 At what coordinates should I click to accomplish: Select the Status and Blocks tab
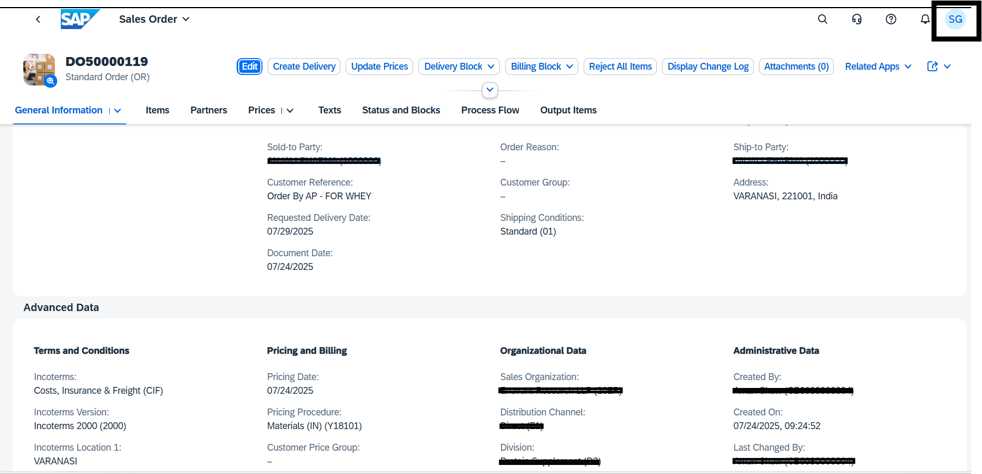(401, 110)
